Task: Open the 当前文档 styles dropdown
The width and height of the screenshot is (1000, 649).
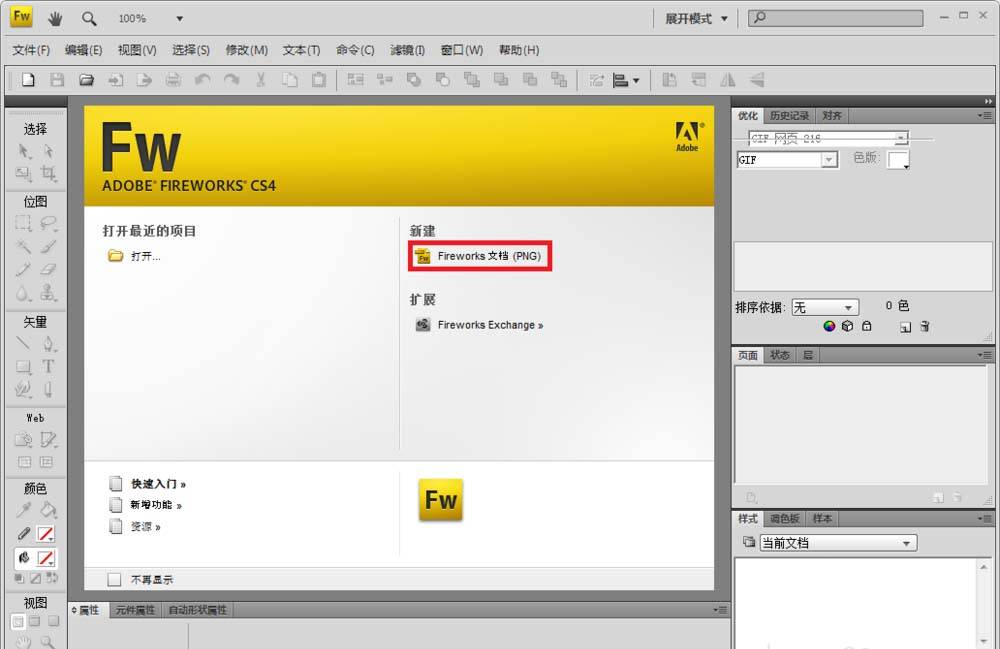Action: [838, 543]
